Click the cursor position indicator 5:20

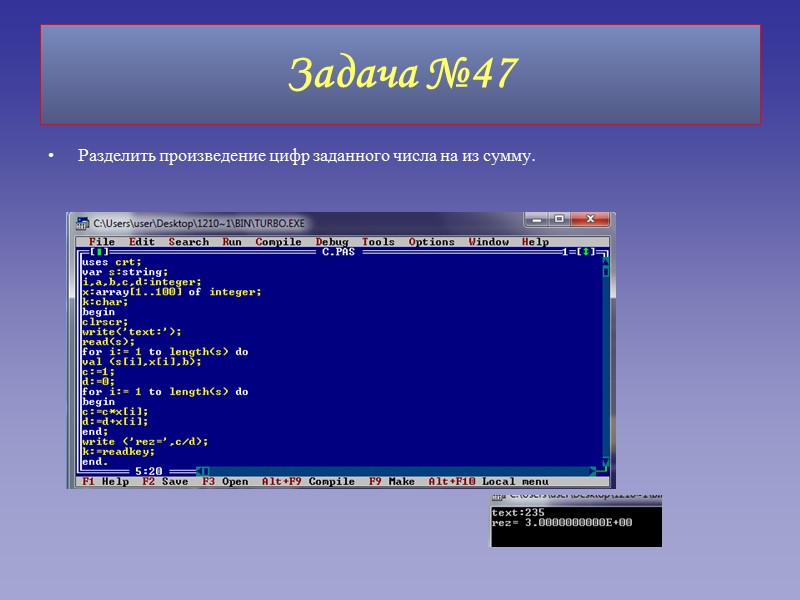(x=148, y=471)
